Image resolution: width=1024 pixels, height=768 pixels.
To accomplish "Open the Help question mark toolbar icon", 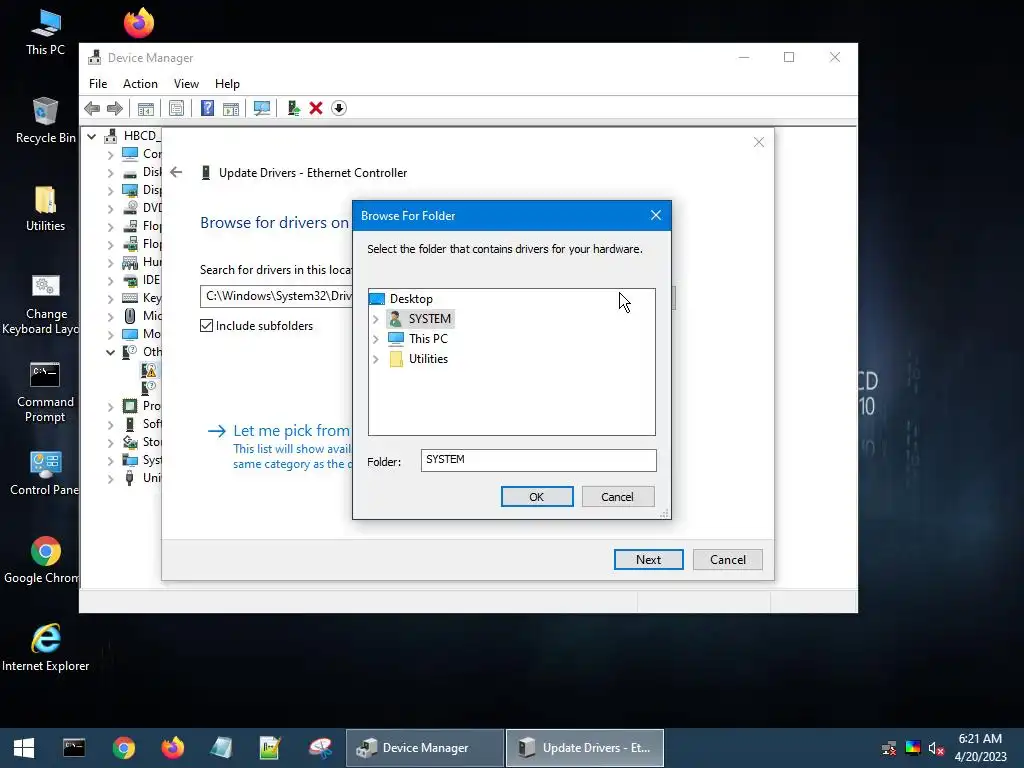I will (x=207, y=108).
